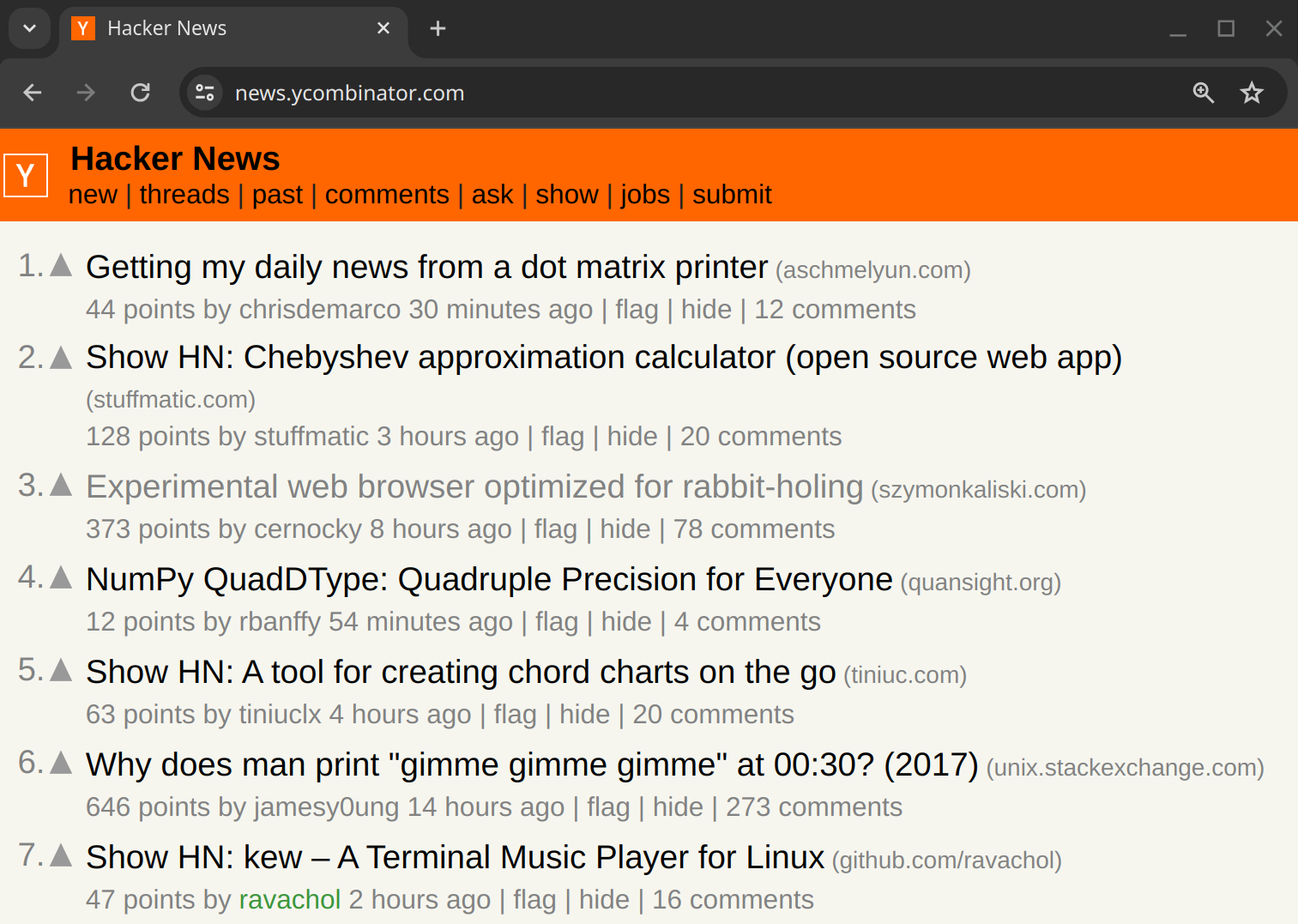Open a new browser tab

438,28
